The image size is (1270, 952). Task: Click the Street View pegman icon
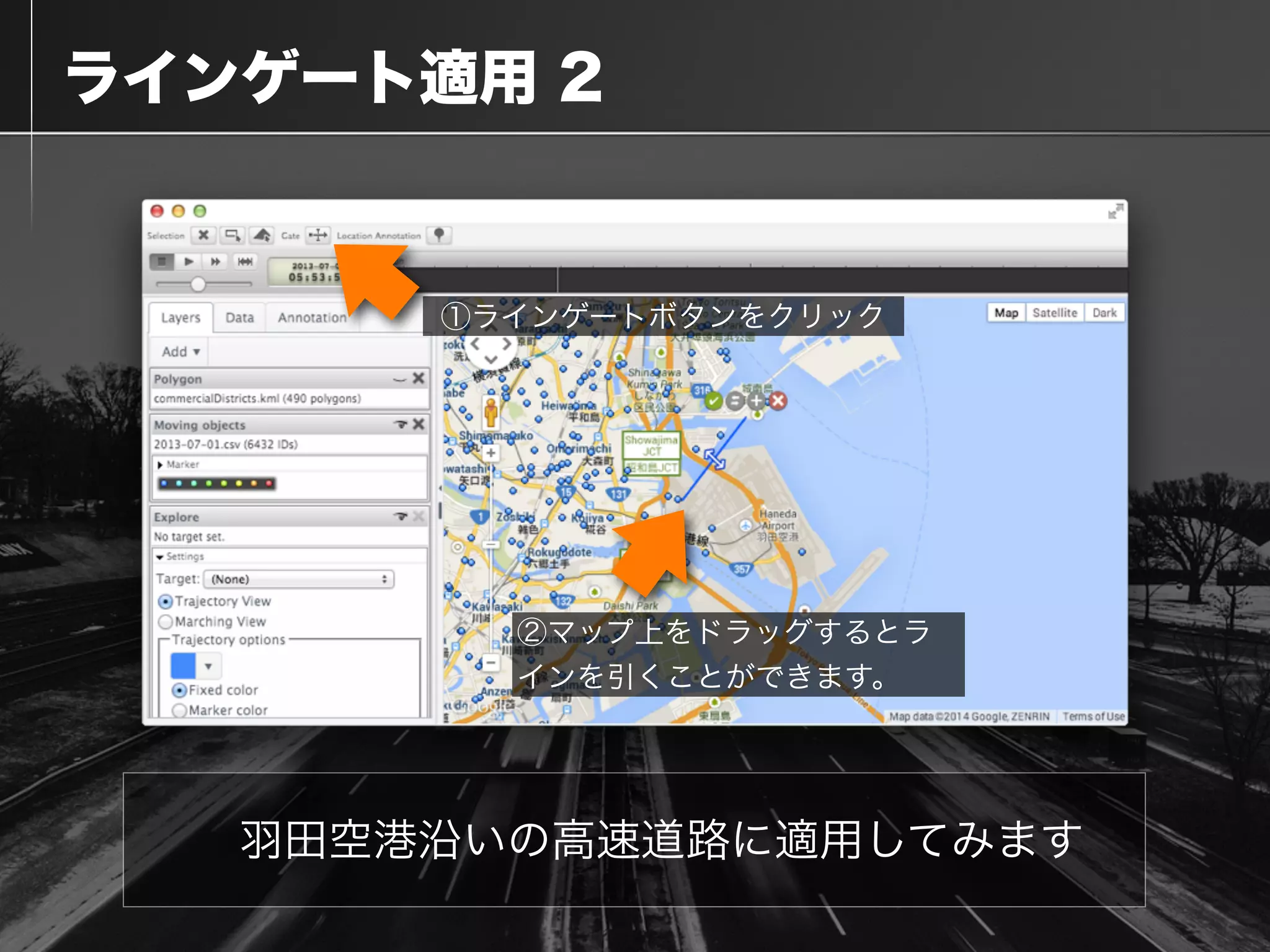(x=491, y=413)
